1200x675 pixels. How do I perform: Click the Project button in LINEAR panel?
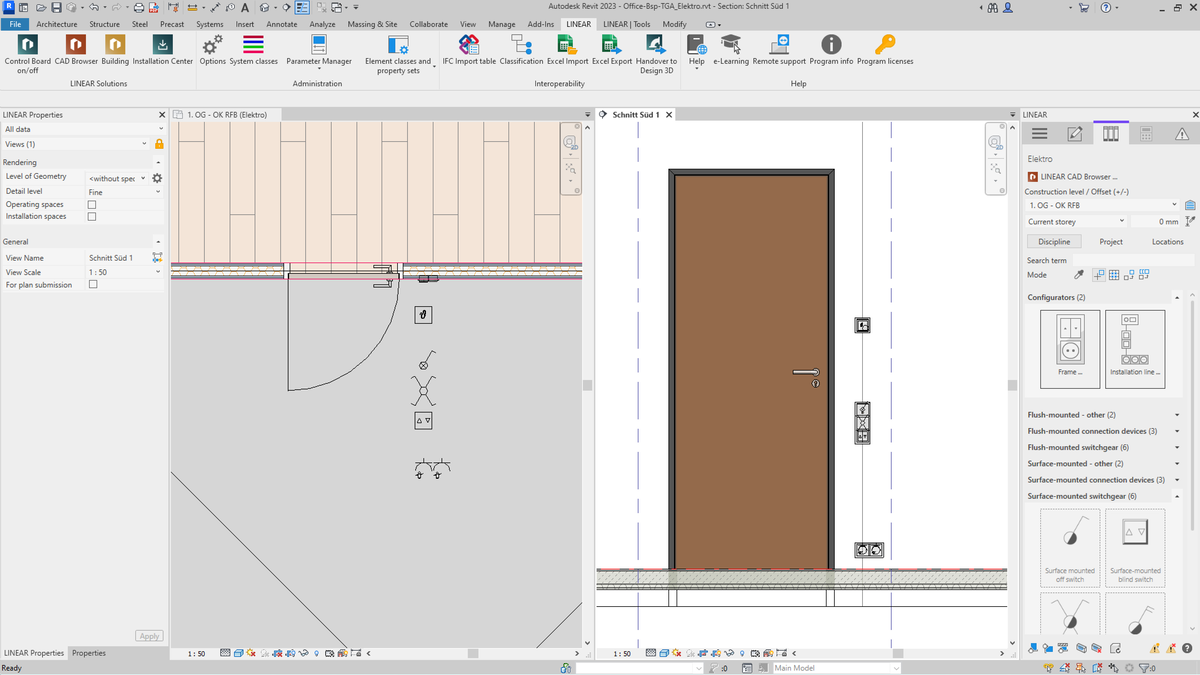tap(1110, 242)
